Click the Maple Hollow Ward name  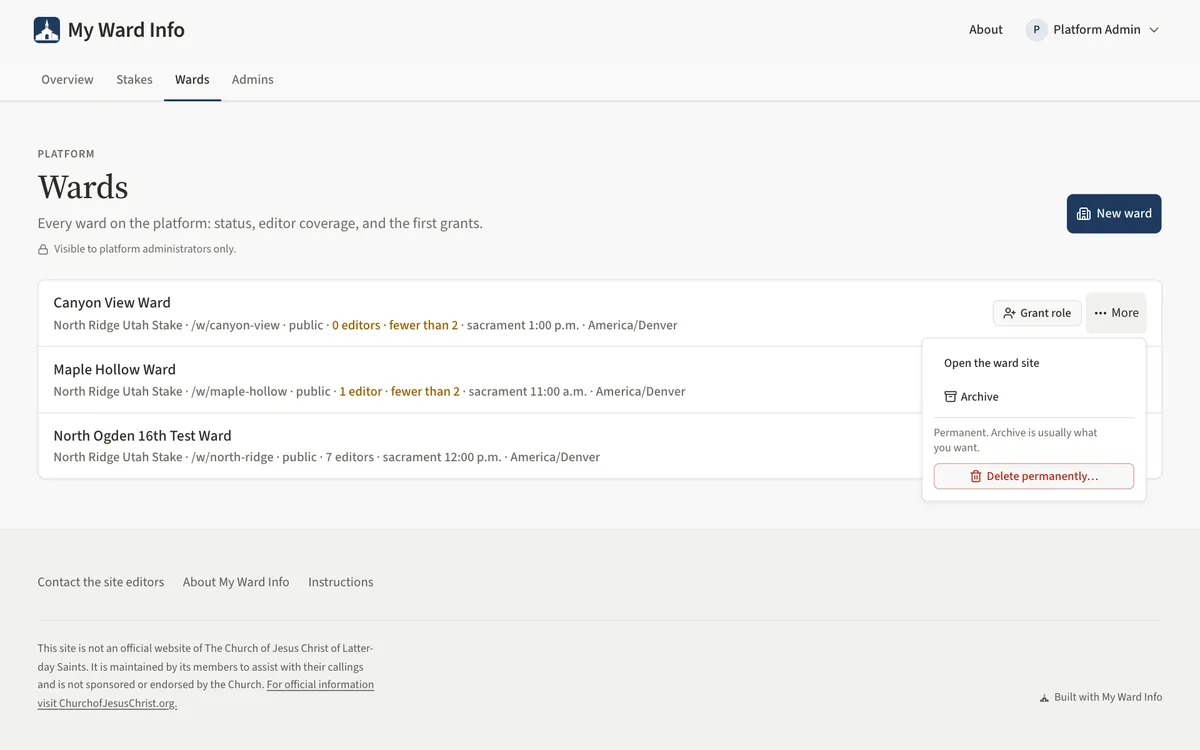coord(115,370)
